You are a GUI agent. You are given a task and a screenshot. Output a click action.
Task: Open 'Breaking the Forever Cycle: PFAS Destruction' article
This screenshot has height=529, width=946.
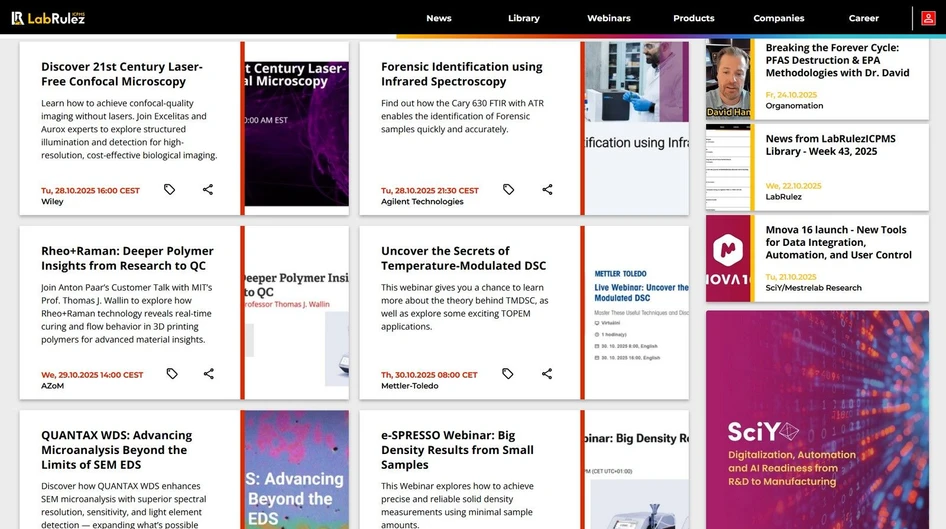tap(837, 60)
